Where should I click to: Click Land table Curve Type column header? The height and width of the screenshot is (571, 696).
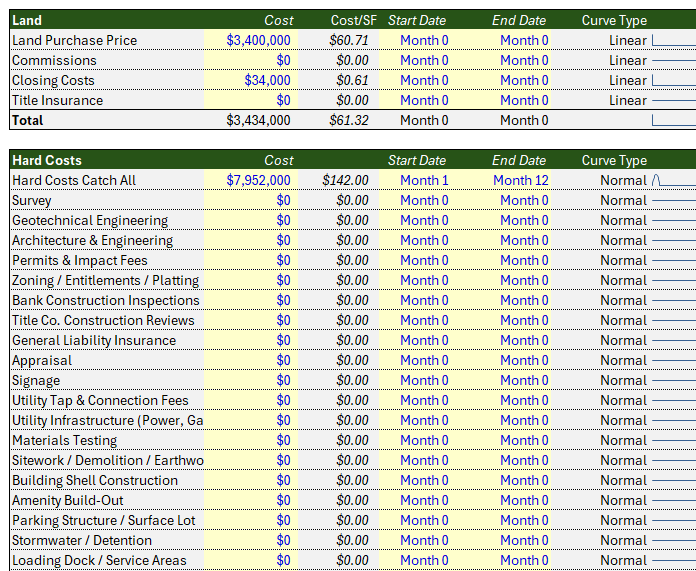click(614, 20)
